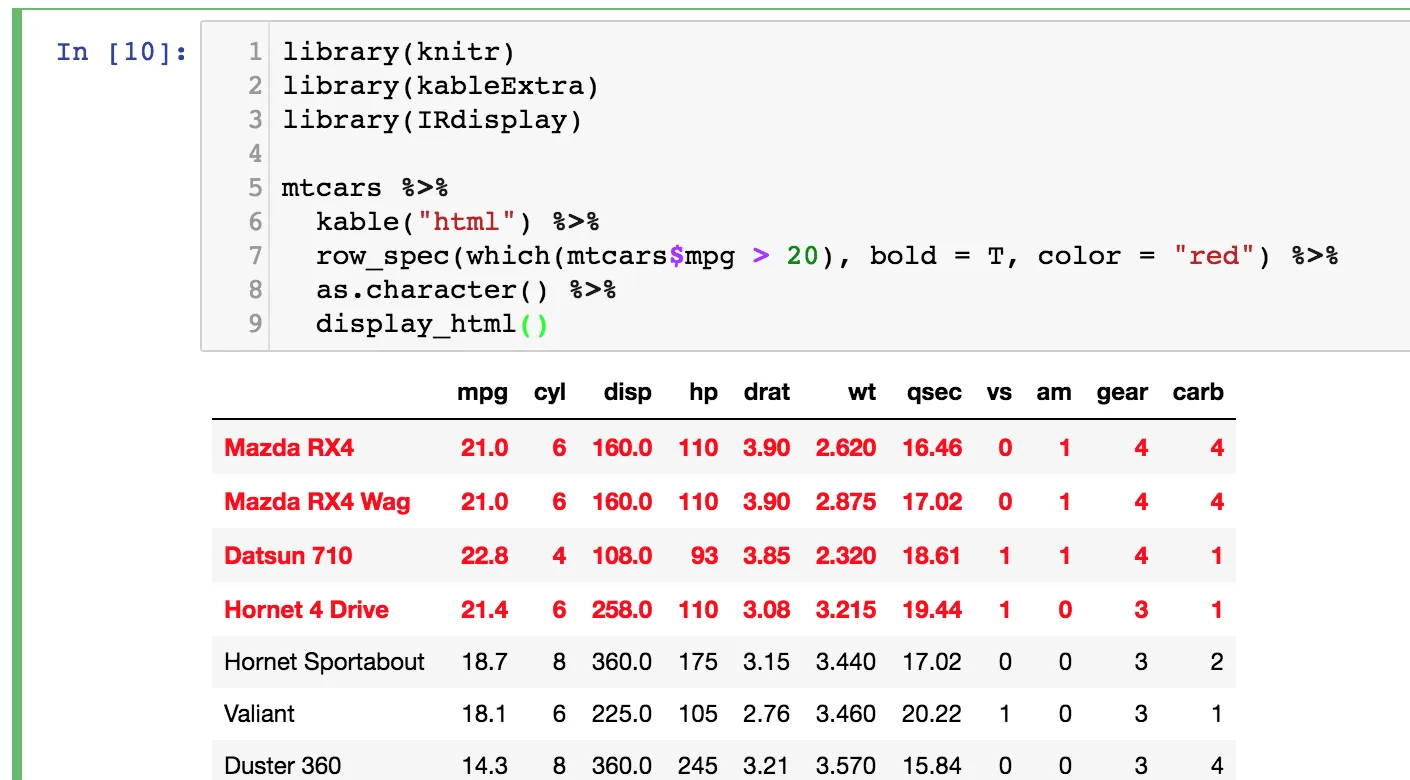Click the 17.02 qsec value in the Mazda RX4 Wag row
The height and width of the screenshot is (780, 1410).
[932, 502]
